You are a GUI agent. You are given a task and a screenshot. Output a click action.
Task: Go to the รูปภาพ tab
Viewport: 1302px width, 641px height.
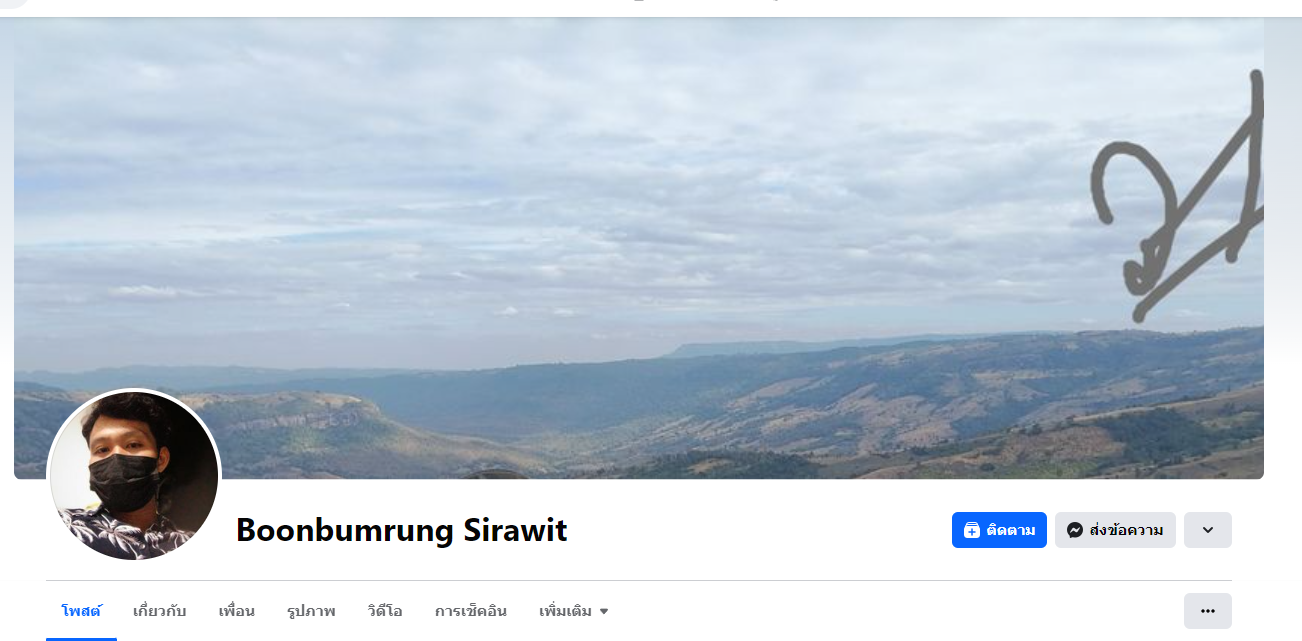311,611
